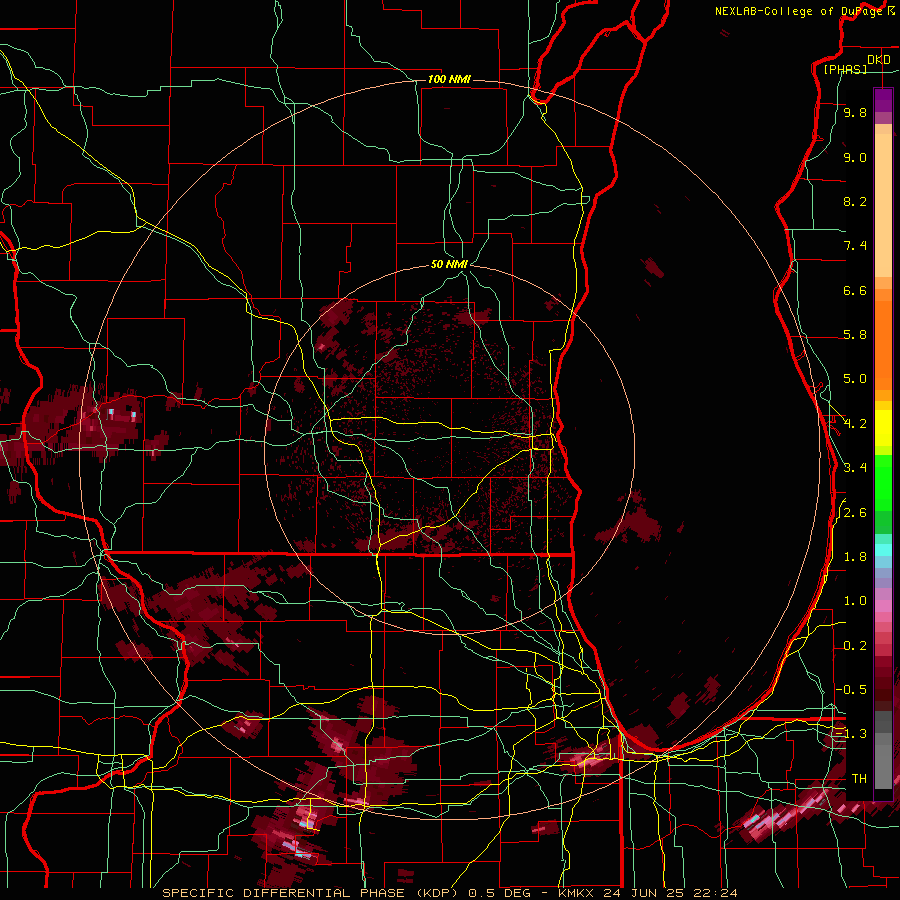Click the TH threshold label
900x900 pixels.
[x=859, y=778]
